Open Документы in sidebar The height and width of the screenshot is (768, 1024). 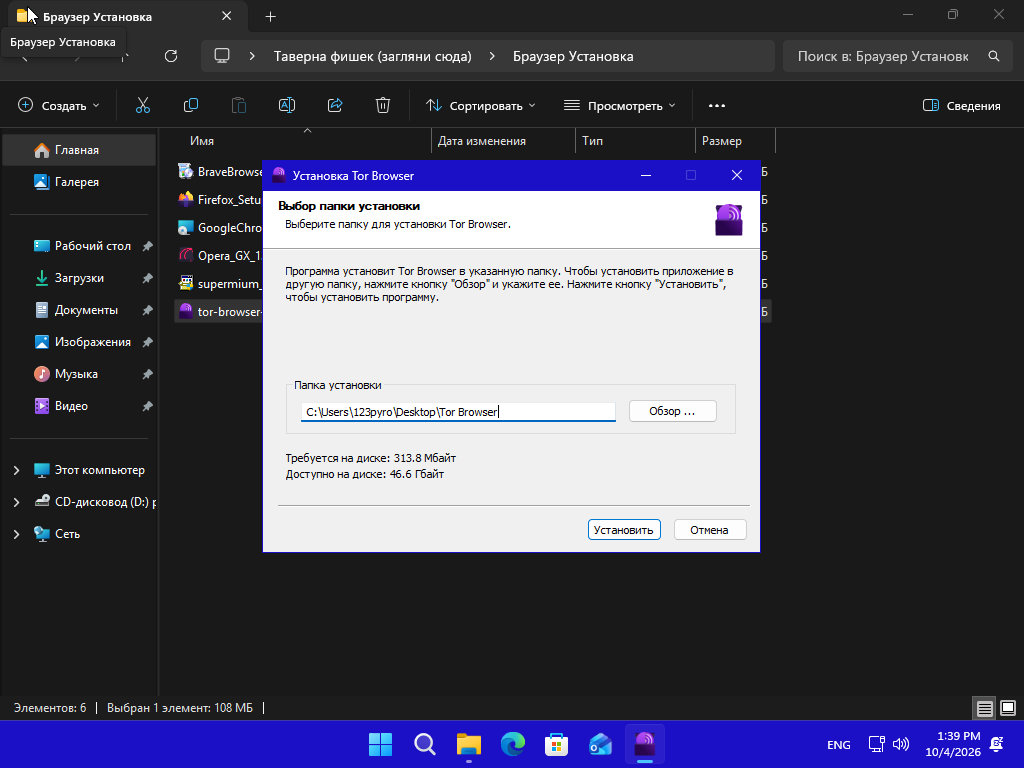(79, 310)
